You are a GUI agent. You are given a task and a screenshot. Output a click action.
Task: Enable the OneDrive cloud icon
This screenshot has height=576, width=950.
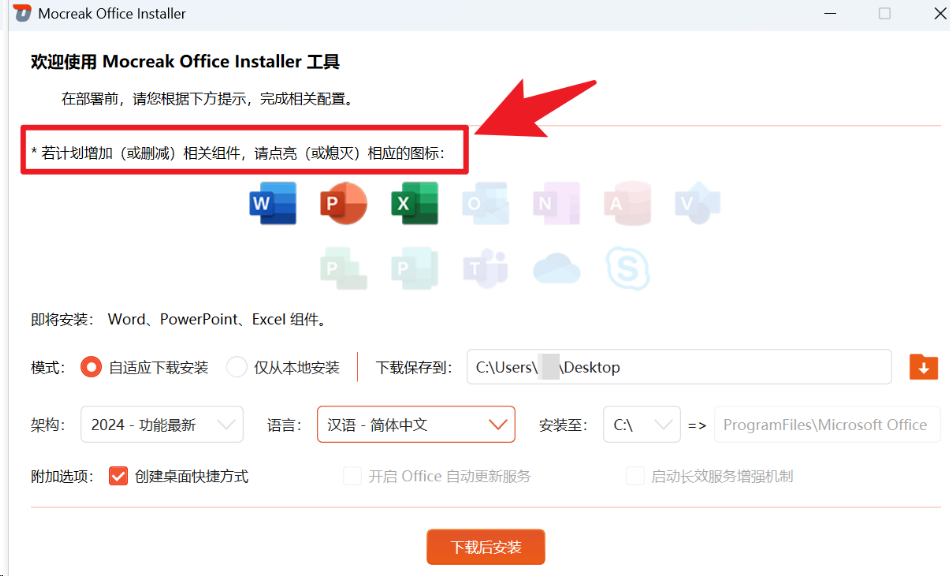pyautogui.click(x=556, y=268)
